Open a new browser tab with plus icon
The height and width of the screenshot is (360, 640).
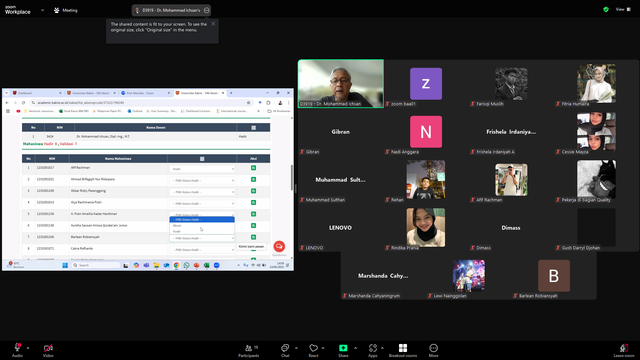point(231,93)
